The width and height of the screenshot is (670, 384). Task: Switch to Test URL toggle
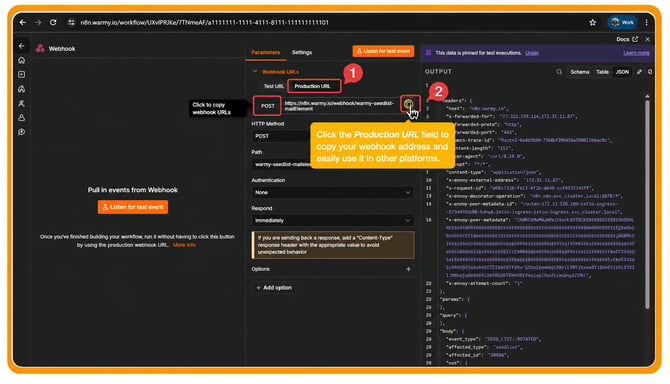click(273, 86)
